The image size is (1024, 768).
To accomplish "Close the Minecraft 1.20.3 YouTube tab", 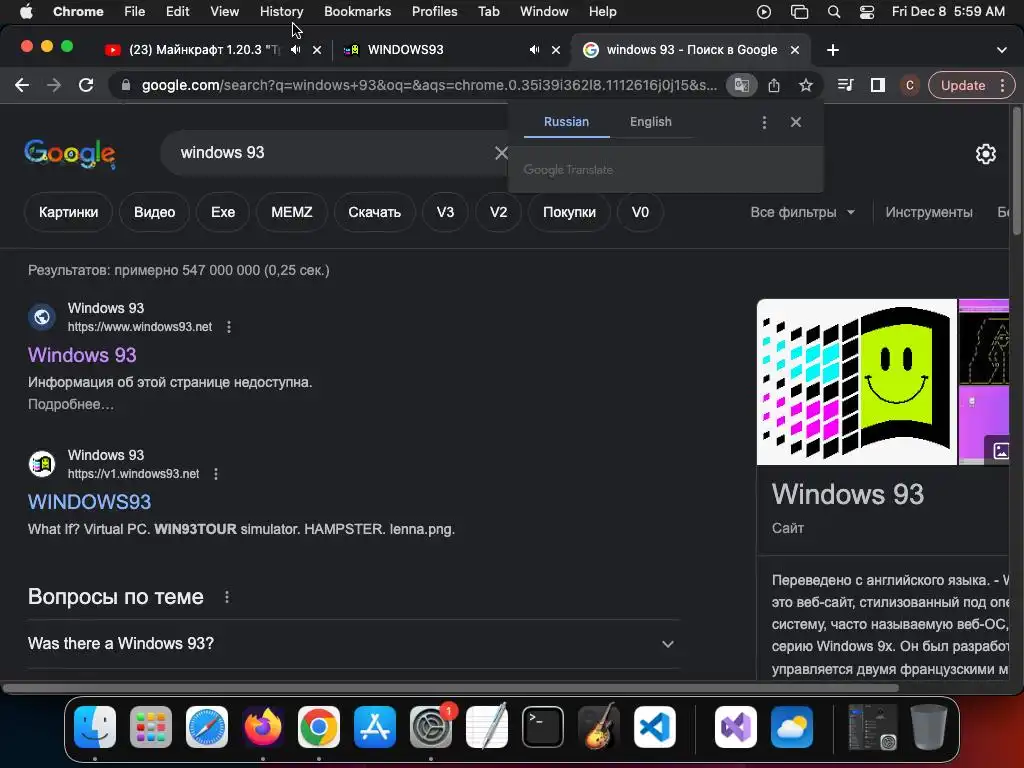I will click(317, 50).
